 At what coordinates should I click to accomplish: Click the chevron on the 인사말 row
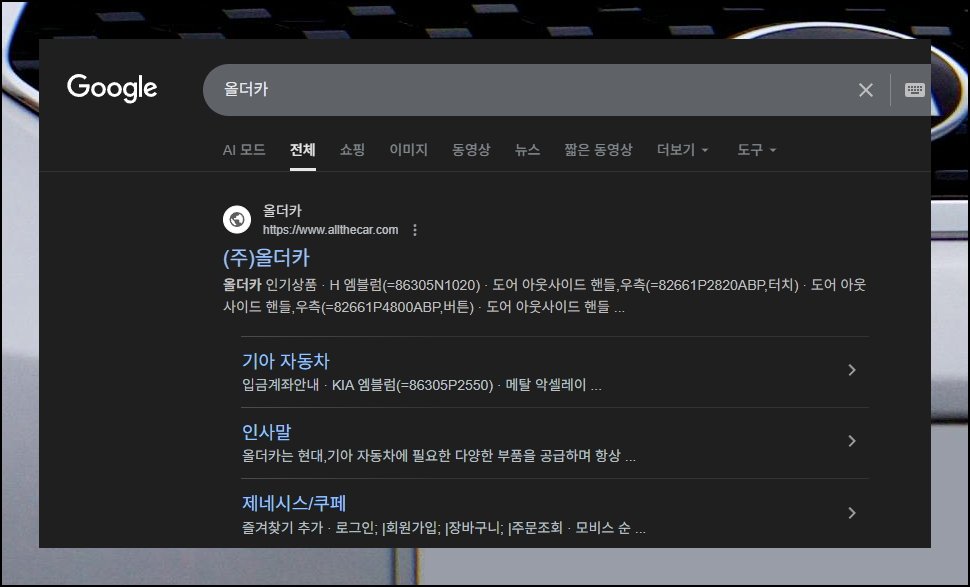point(852,441)
